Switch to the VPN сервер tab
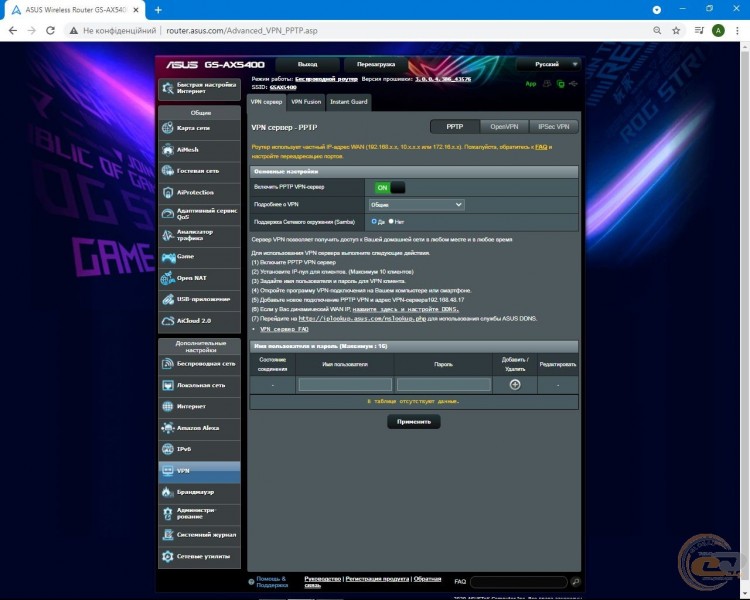The image size is (750, 600). click(x=266, y=102)
